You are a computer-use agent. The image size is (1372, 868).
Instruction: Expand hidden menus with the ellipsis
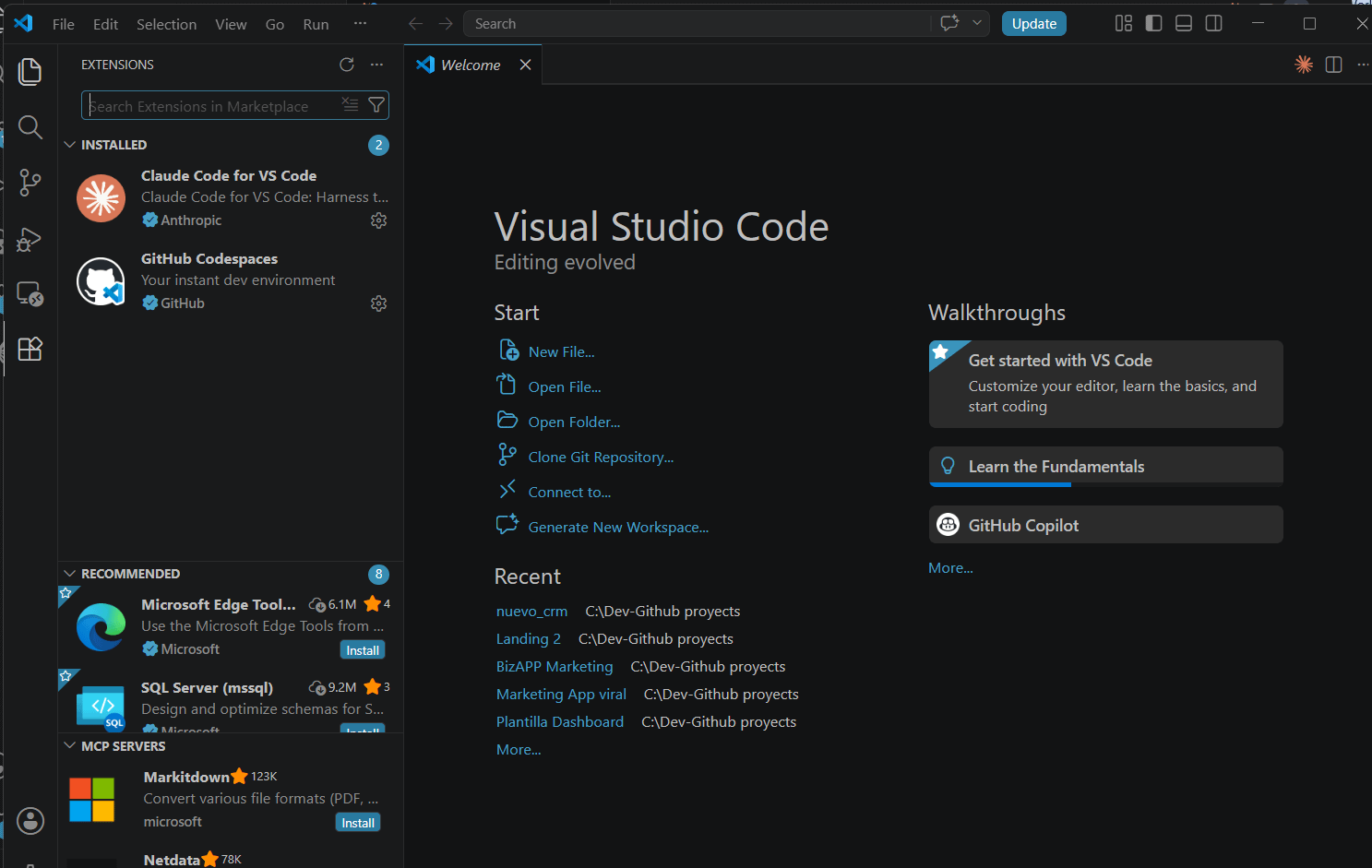360,24
